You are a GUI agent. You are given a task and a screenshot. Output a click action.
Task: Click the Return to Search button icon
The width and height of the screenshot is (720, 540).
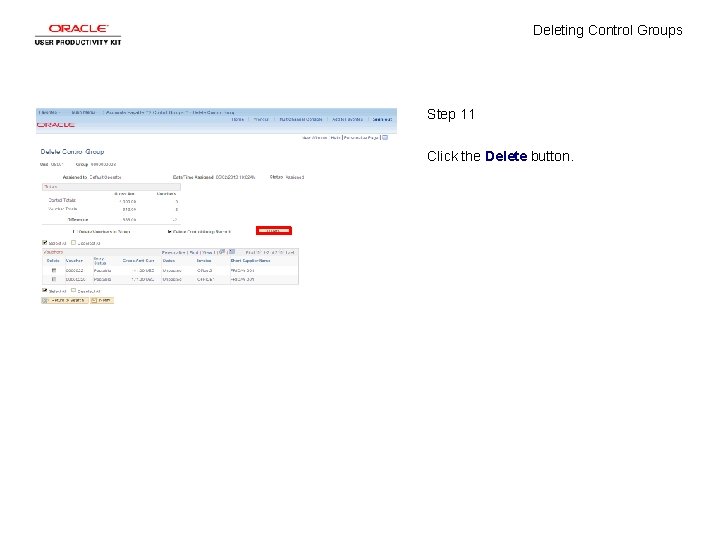click(x=45, y=300)
